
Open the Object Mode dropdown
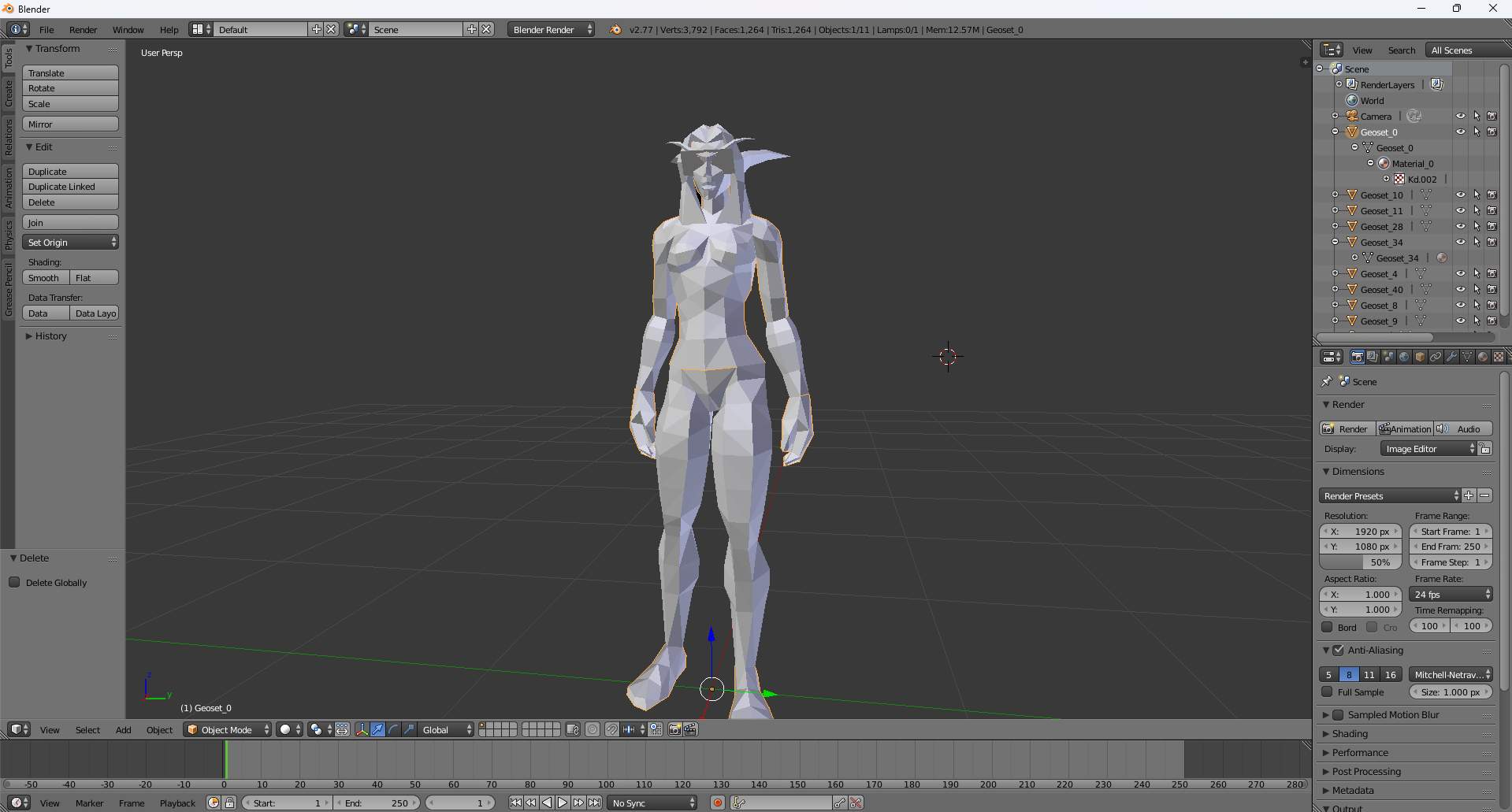click(227, 729)
